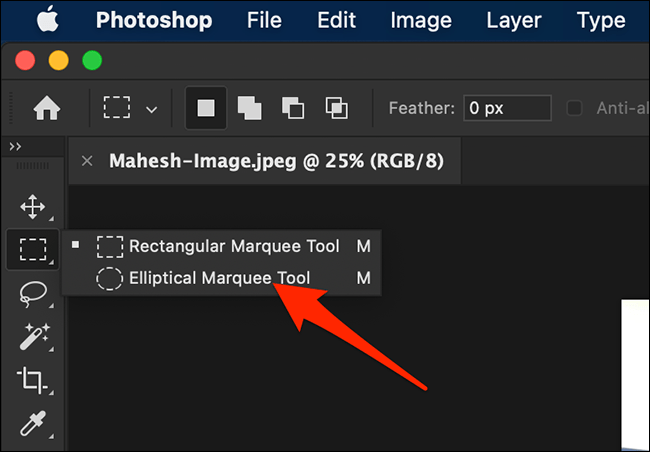
Task: Choose Add to selection mode icon
Action: (x=249, y=108)
